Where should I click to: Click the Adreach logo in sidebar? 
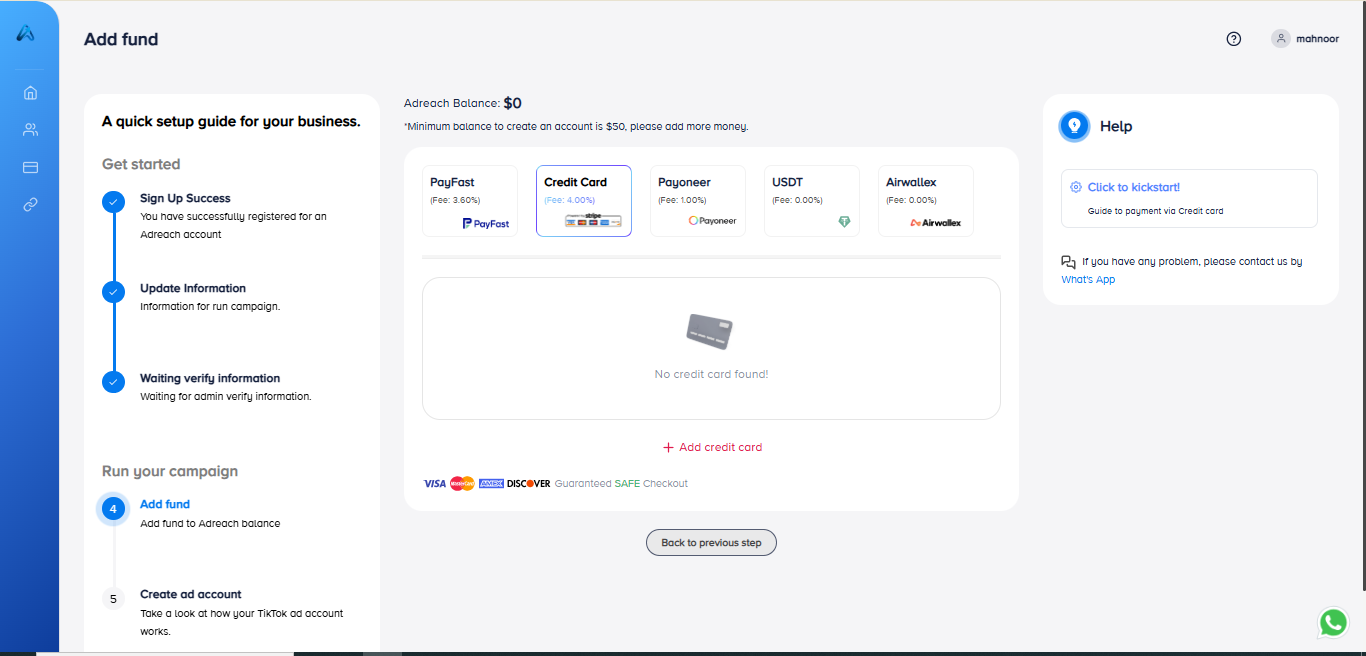[26, 34]
